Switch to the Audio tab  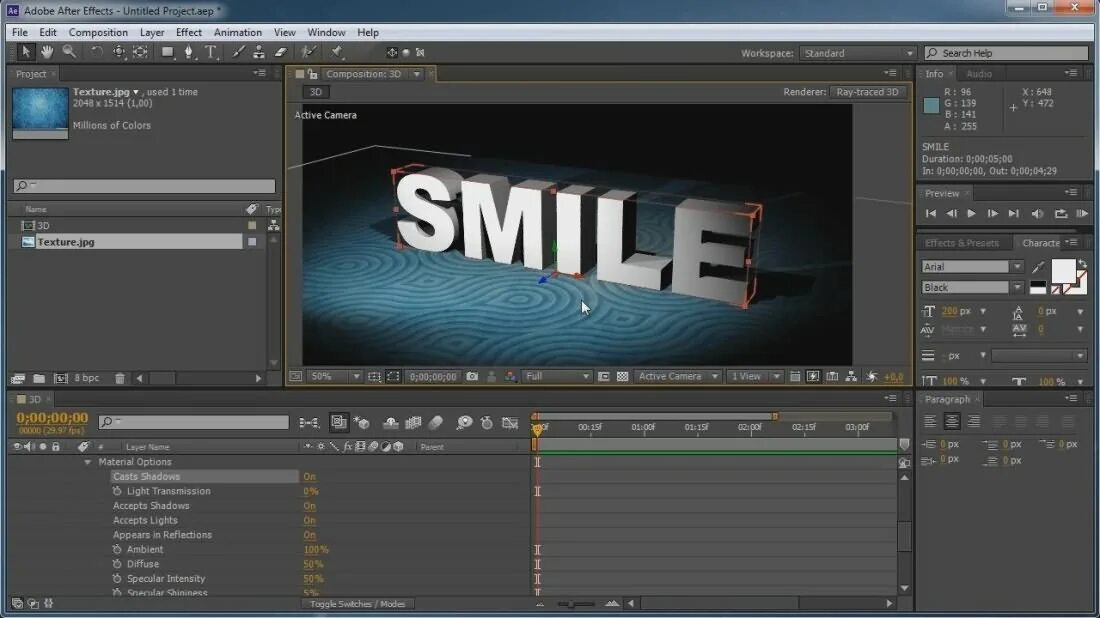coord(979,74)
